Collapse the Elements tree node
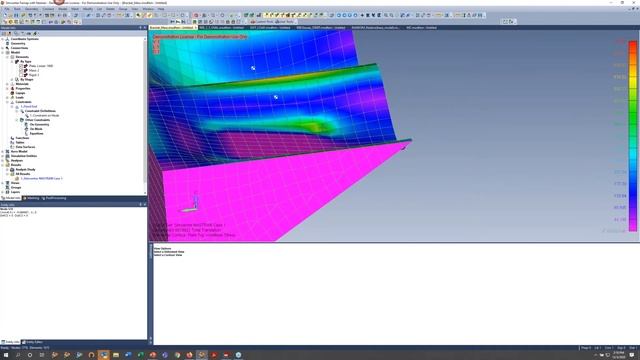640x360 pixels. tap(7, 57)
